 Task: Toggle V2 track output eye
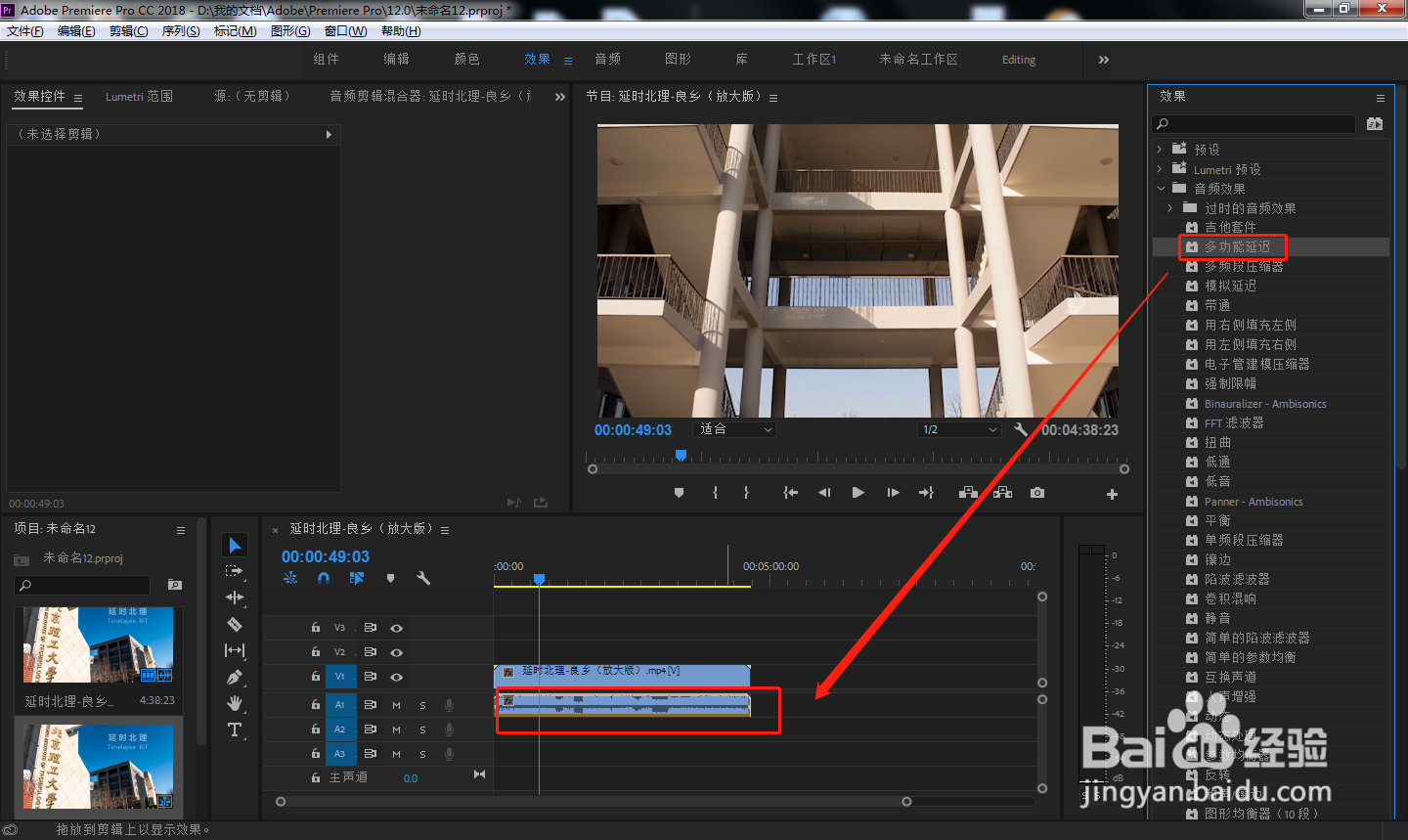397,652
